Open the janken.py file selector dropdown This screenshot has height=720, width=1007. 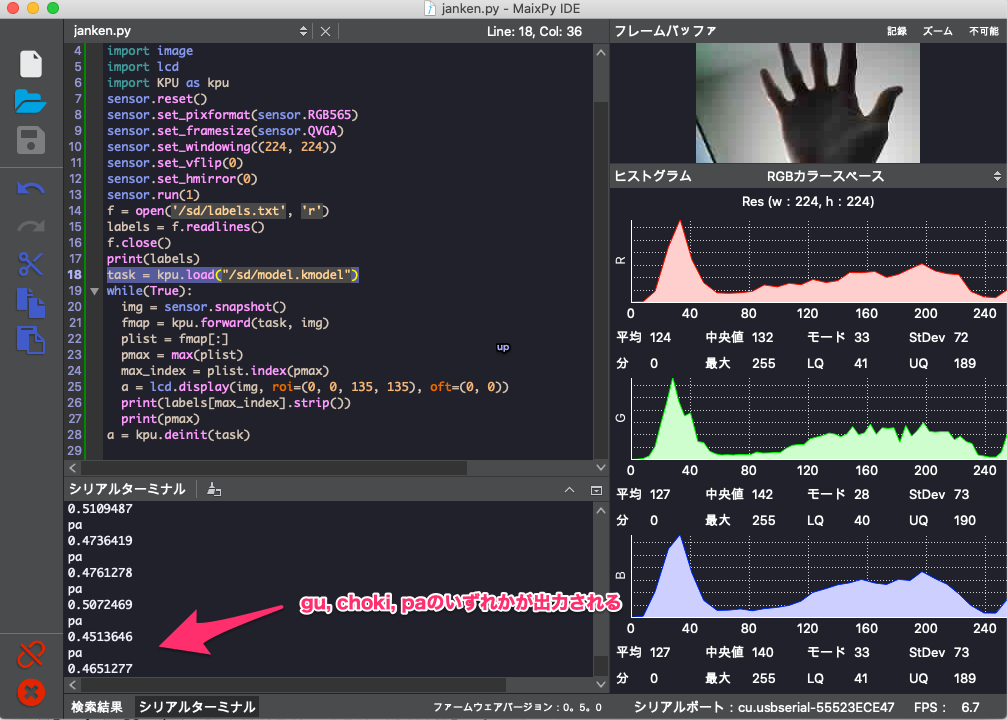click(x=304, y=31)
